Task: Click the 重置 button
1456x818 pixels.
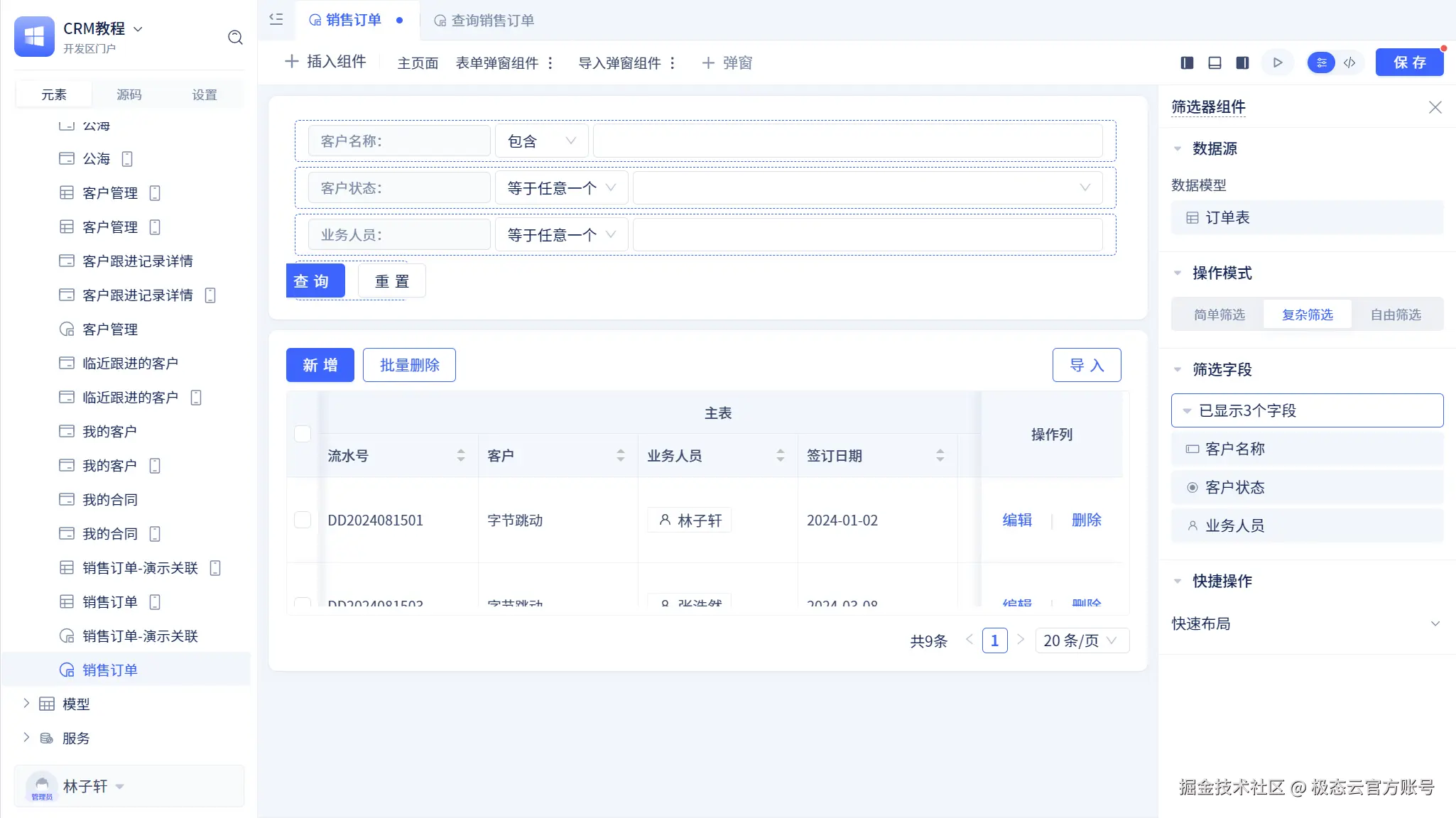Action: point(392,281)
